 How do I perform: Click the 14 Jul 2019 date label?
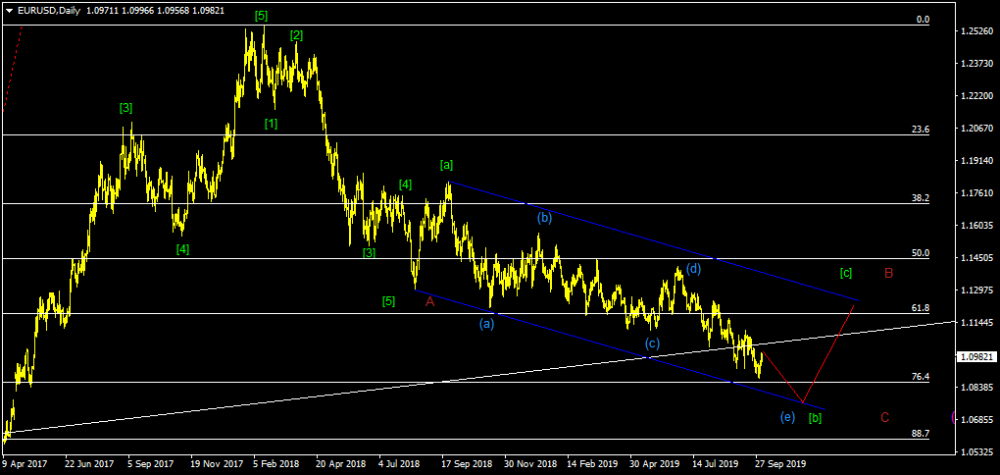click(x=715, y=465)
